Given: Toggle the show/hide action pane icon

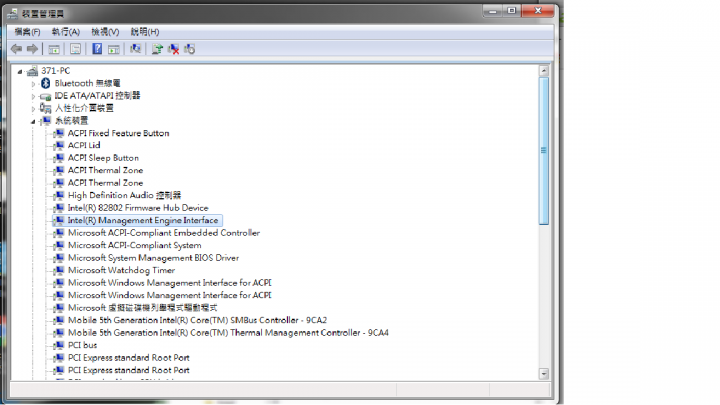Looking at the screenshot, I should click(x=113, y=49).
